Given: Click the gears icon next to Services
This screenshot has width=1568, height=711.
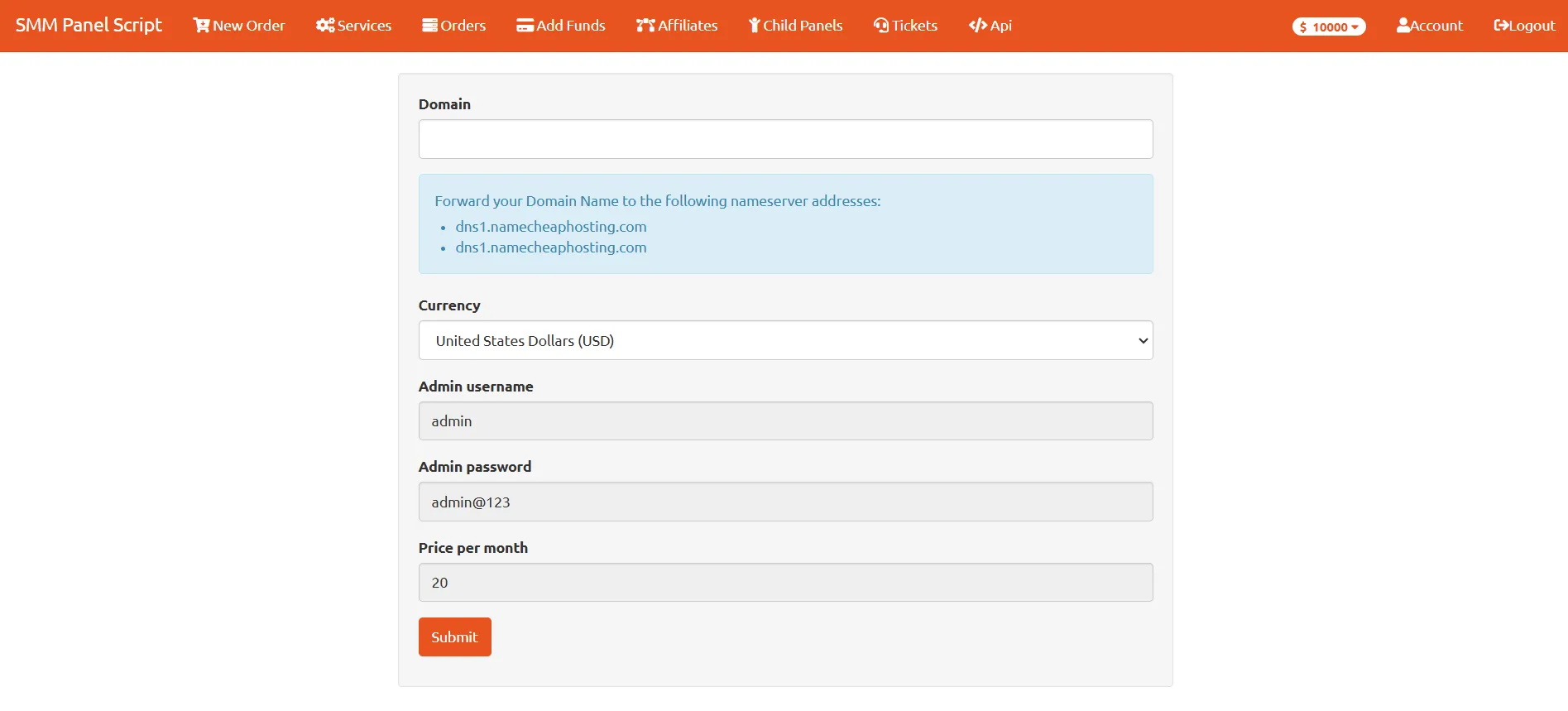Looking at the screenshot, I should click(x=325, y=26).
